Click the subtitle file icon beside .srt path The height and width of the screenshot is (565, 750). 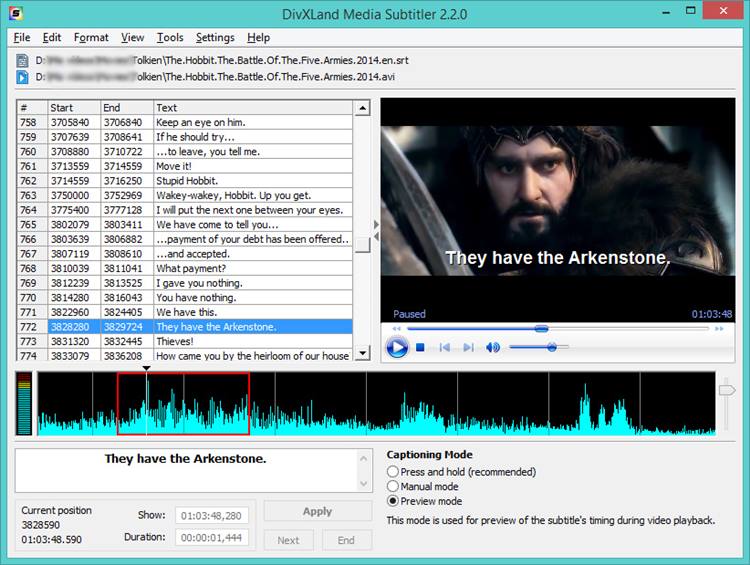click(22, 61)
